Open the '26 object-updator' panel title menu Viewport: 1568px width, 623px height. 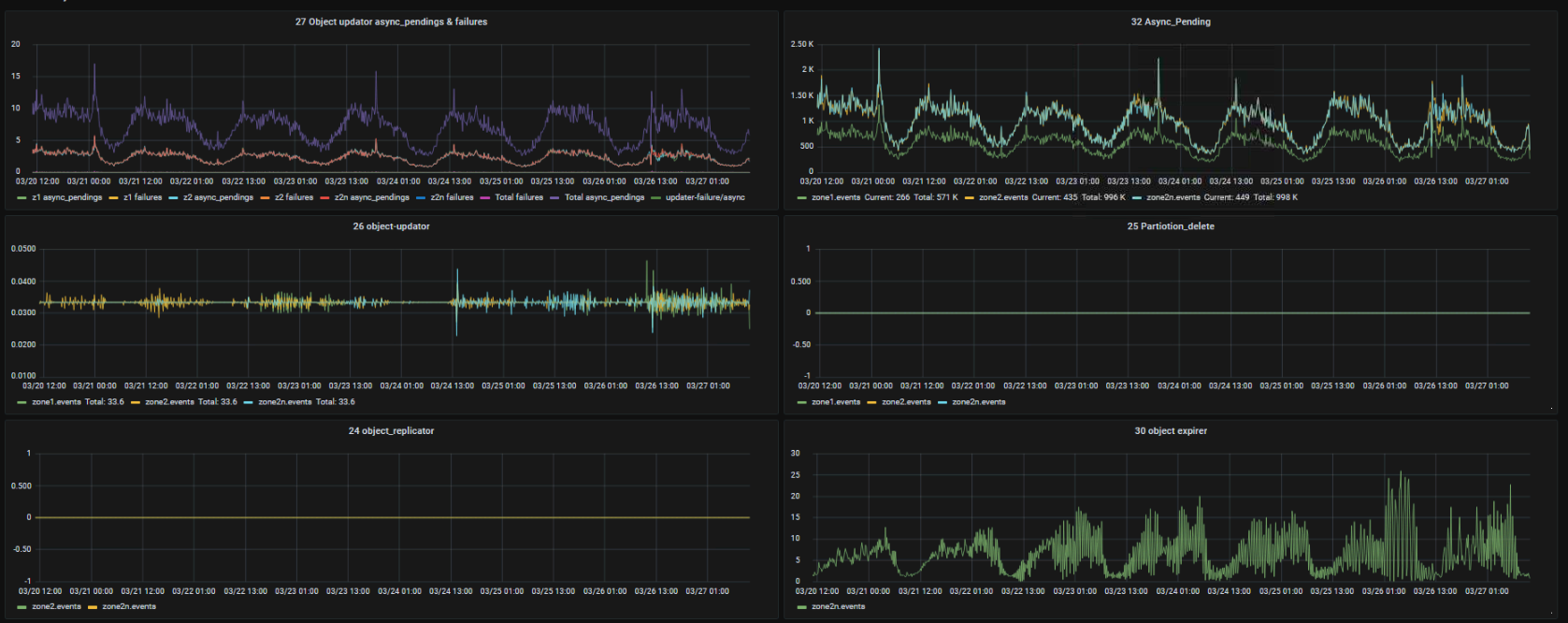click(x=391, y=226)
